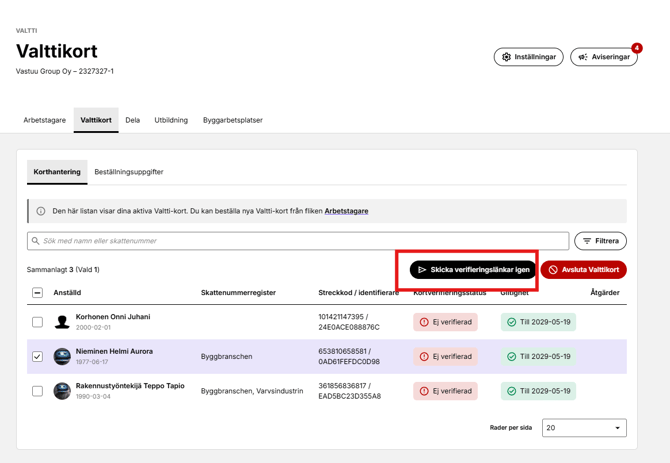Click Sammanlagt 3 (Vald 1) summary text
Image resolution: width=670 pixels, height=463 pixels.
pyautogui.click(x=63, y=270)
